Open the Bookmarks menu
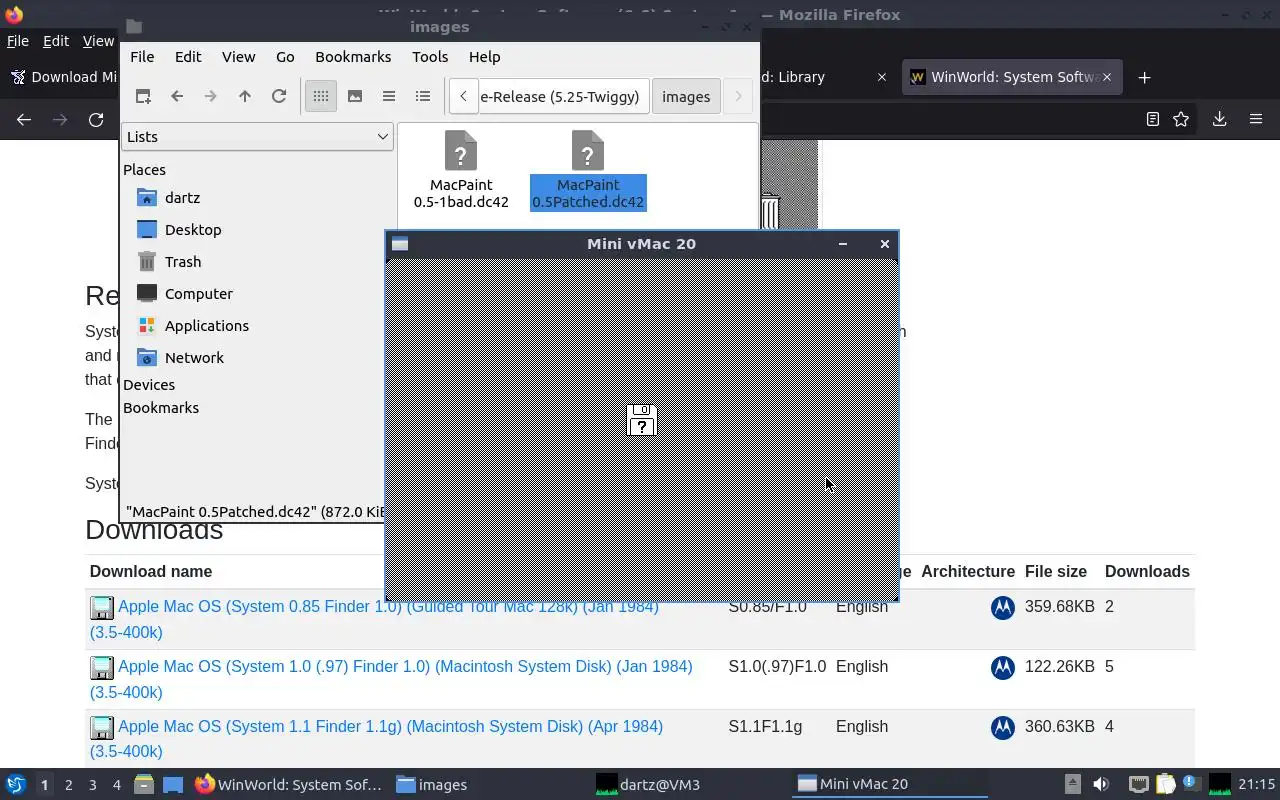This screenshot has height=800, width=1280. coord(353,57)
